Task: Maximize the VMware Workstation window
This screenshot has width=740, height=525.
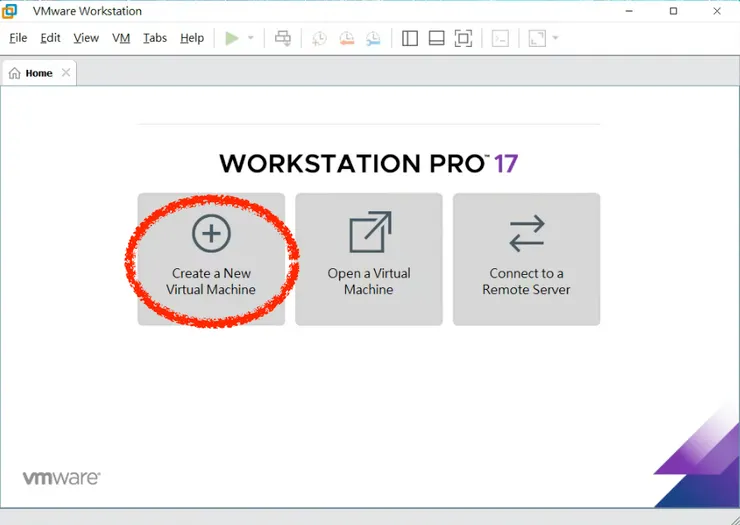Action: click(x=673, y=11)
